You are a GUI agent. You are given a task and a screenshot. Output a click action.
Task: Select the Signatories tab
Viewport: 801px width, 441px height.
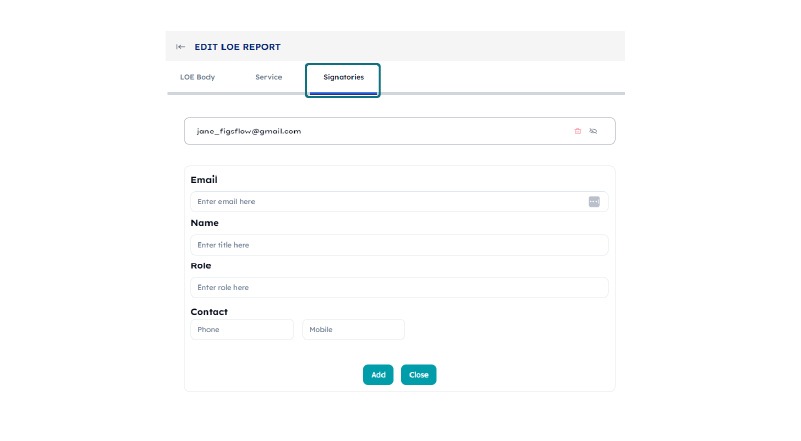pyautogui.click(x=343, y=77)
